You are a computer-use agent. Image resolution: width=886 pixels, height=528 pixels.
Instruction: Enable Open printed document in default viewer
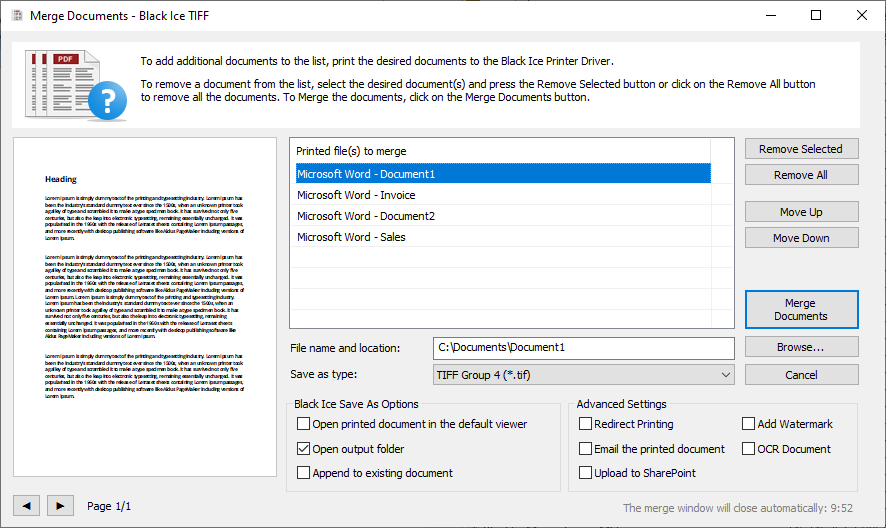point(304,424)
